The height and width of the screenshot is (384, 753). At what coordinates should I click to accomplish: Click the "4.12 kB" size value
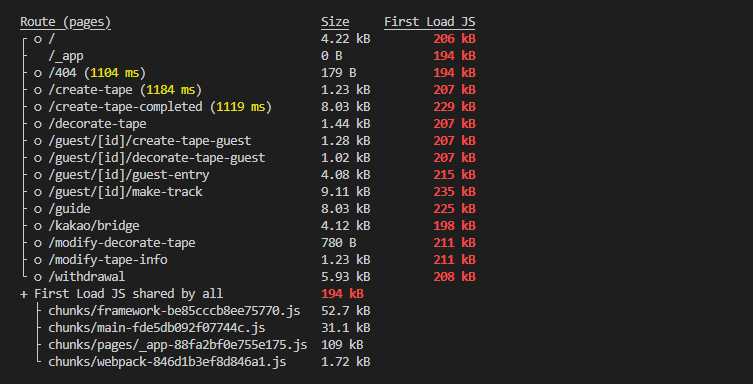(x=346, y=226)
